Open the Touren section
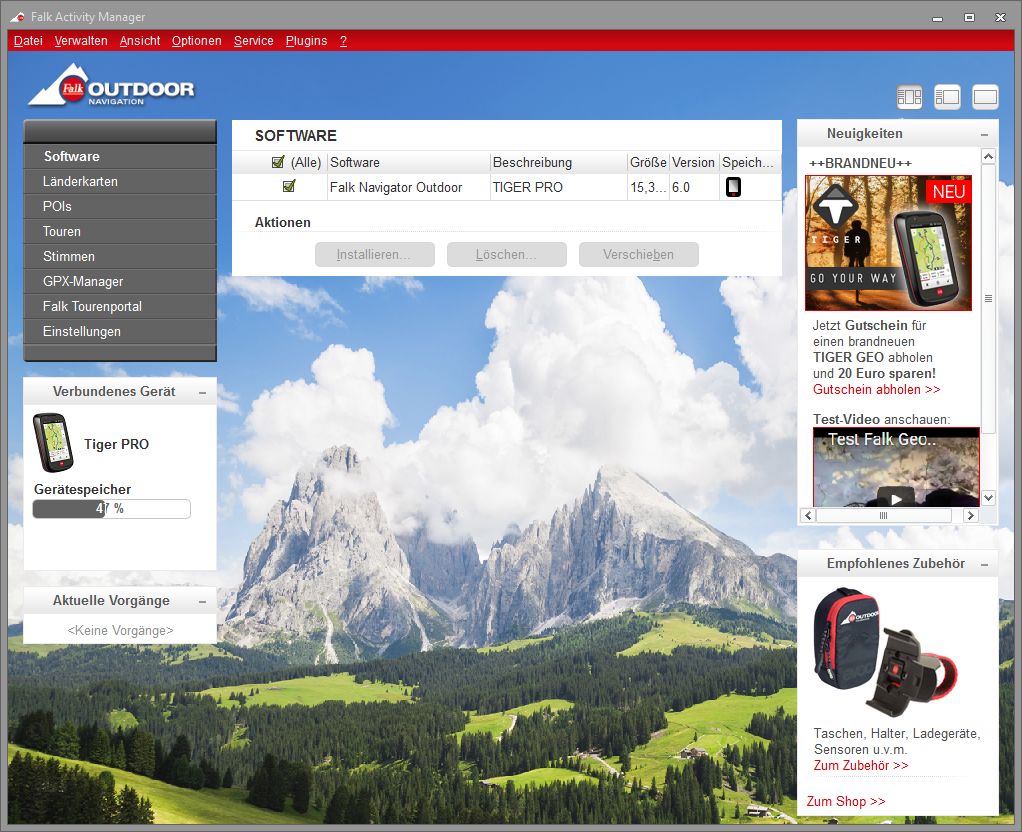 [x=120, y=231]
